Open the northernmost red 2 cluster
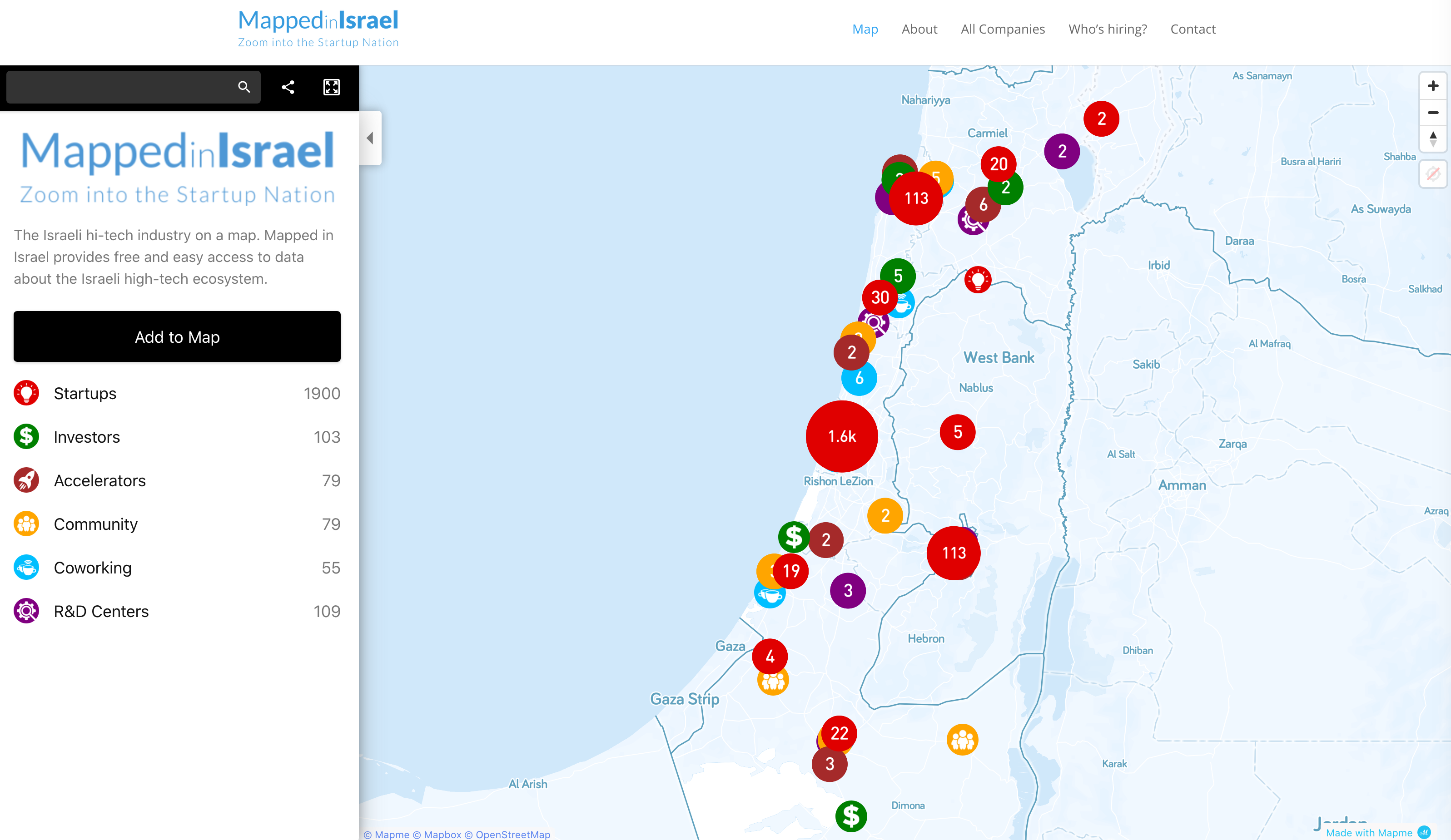 tap(1101, 119)
